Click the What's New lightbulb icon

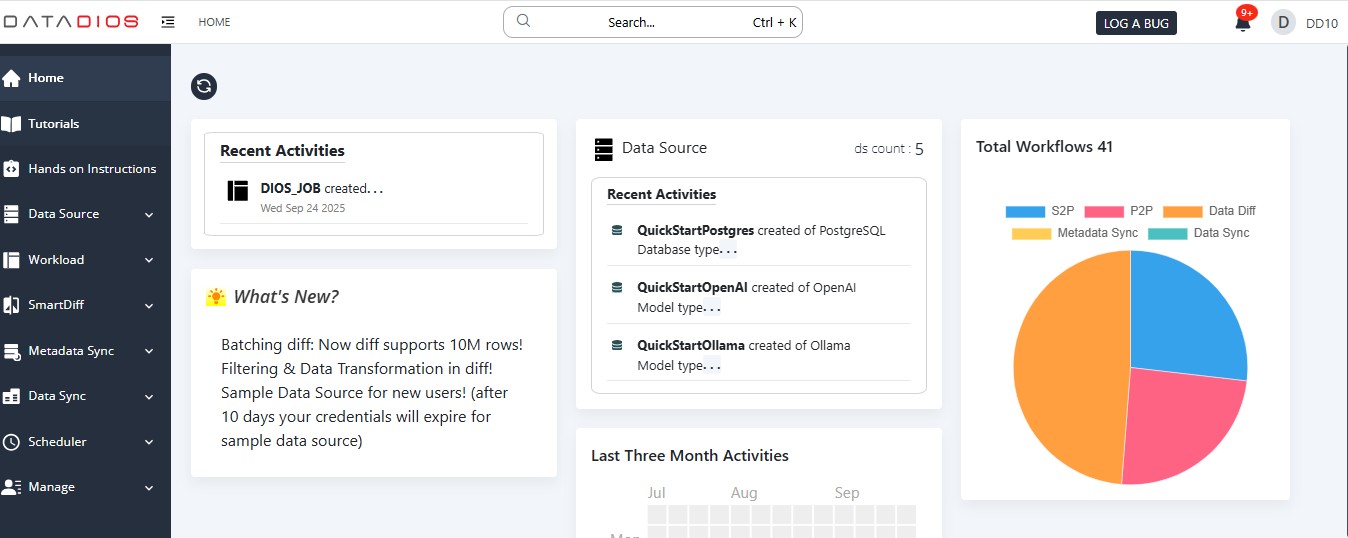(216, 297)
